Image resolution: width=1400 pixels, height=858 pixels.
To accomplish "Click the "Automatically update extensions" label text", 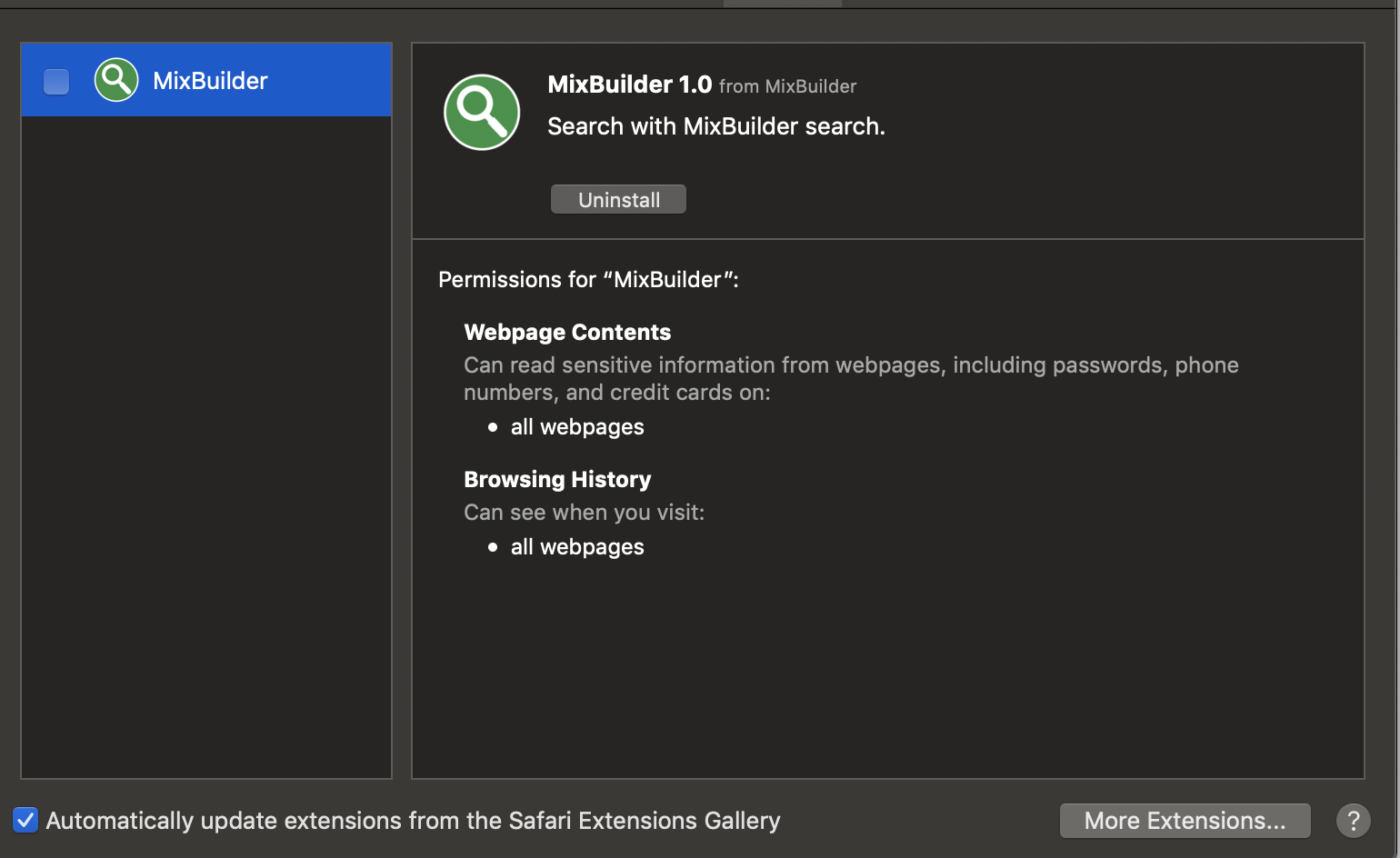I will [x=413, y=821].
